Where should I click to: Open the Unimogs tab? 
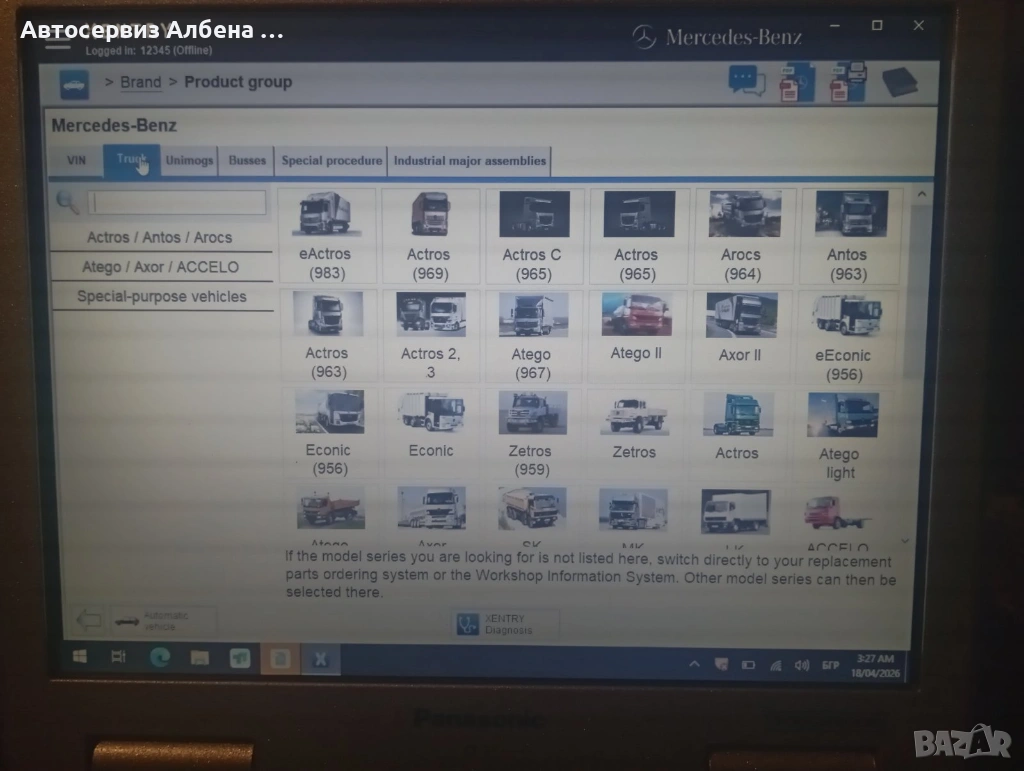click(189, 160)
